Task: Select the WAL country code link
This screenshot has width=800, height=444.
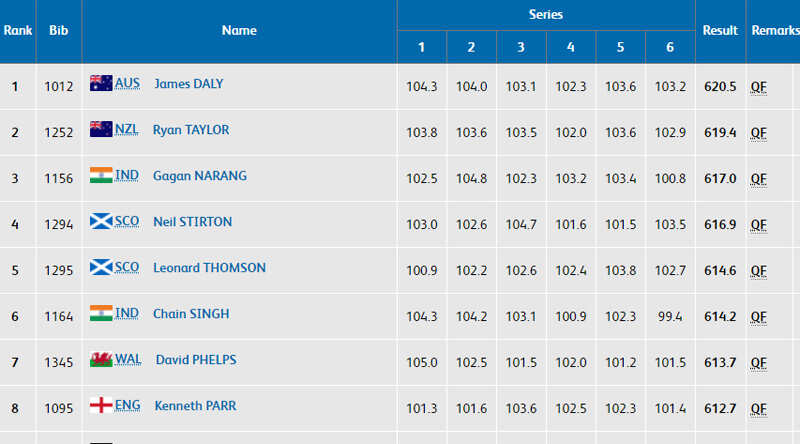Action: coord(128,359)
